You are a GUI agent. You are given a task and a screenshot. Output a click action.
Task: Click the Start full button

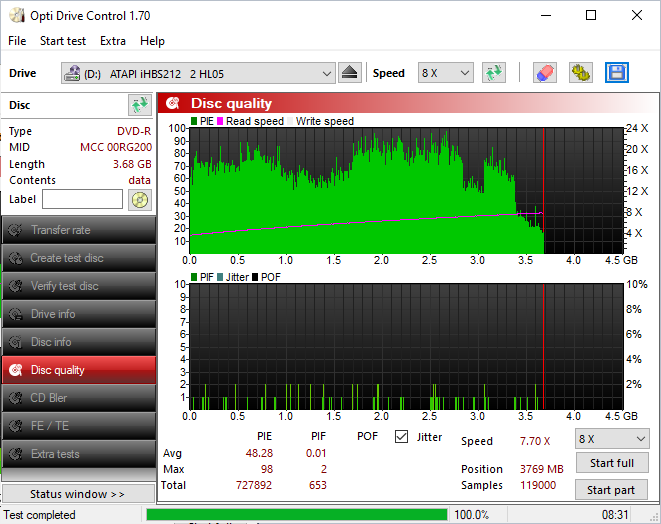(x=611, y=463)
